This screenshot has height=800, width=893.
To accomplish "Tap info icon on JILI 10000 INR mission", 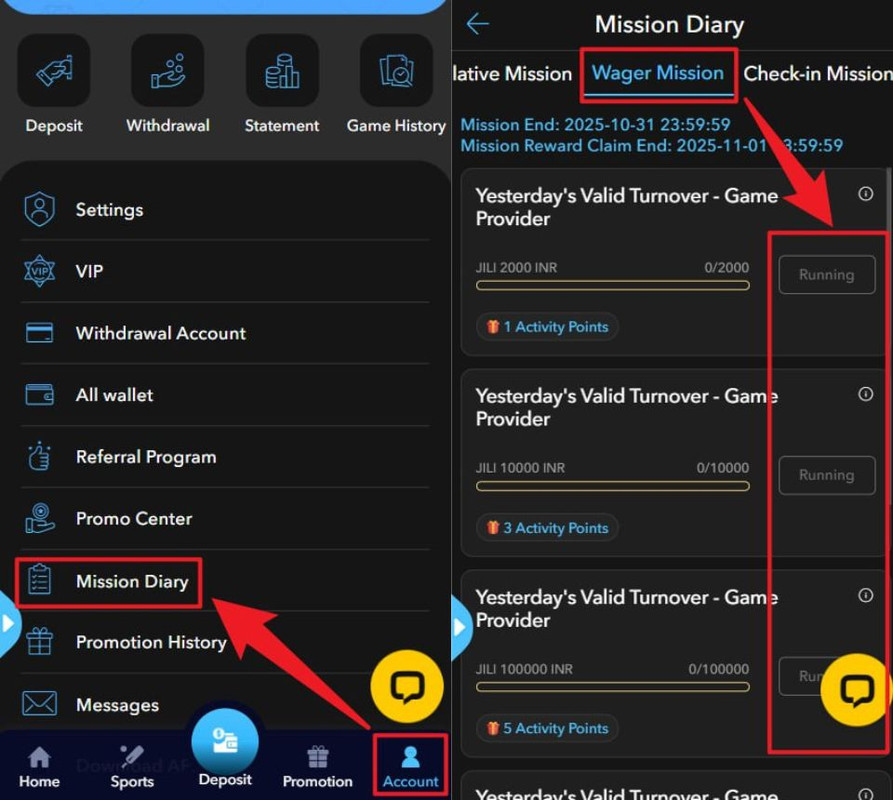I will (x=866, y=394).
